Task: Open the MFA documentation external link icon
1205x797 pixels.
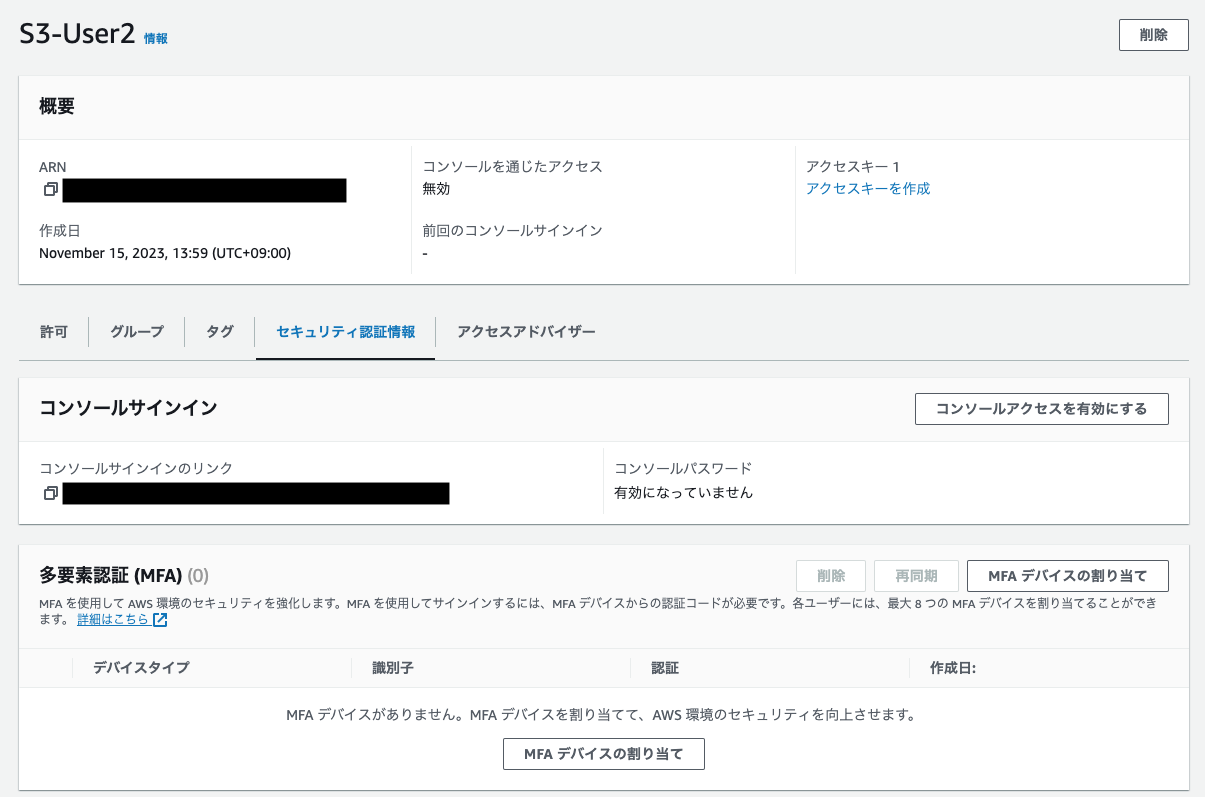Action: point(160,619)
